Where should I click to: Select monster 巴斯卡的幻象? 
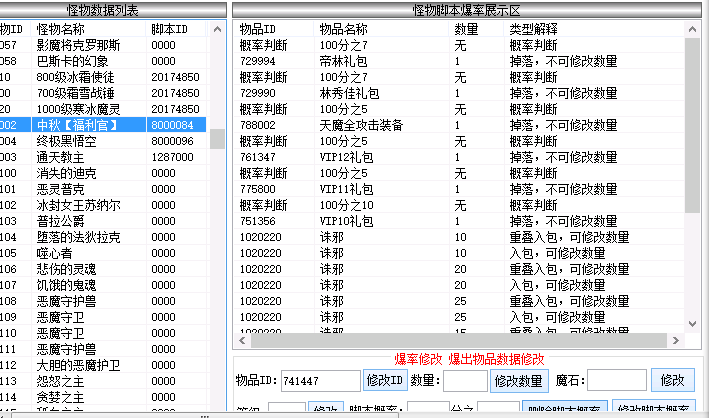click(72, 61)
